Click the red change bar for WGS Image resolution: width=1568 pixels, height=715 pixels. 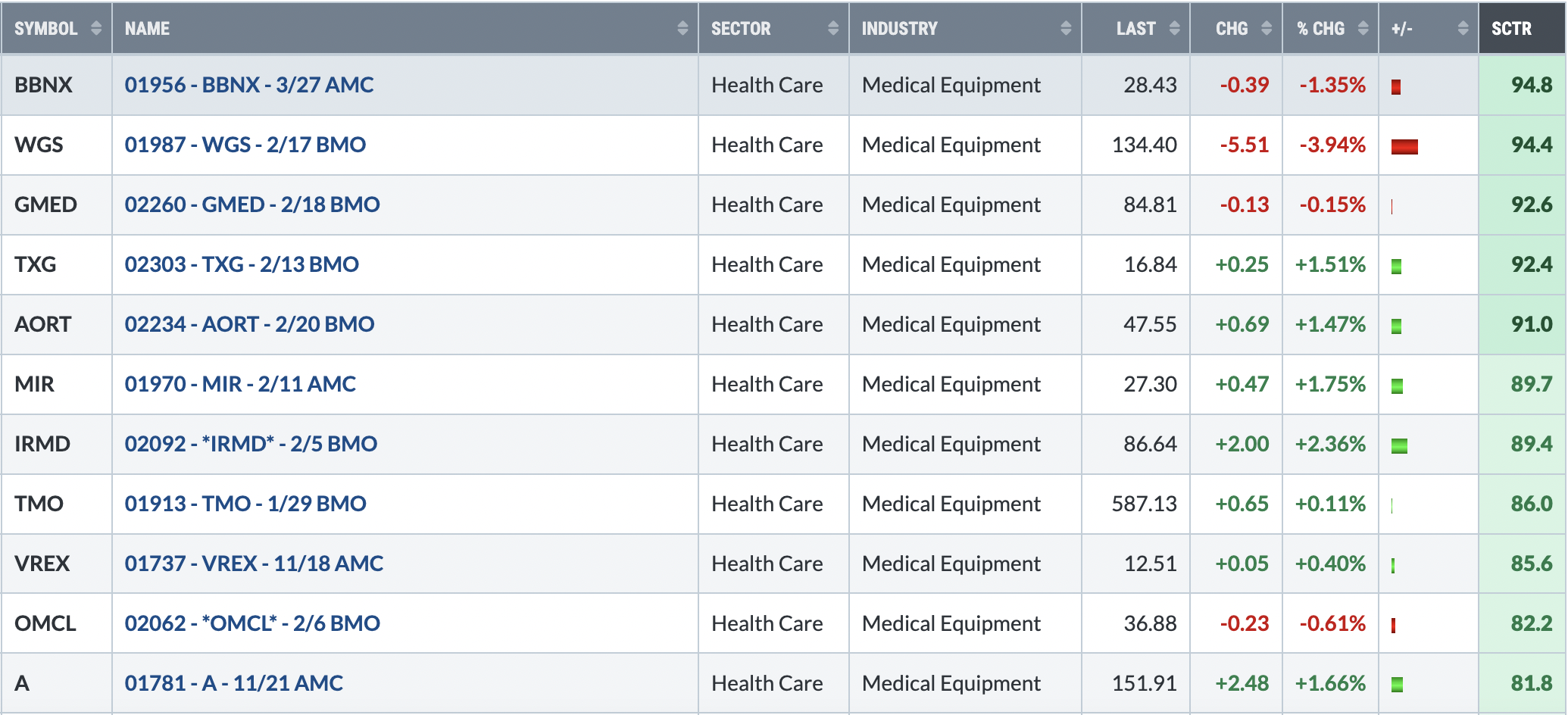1404,146
